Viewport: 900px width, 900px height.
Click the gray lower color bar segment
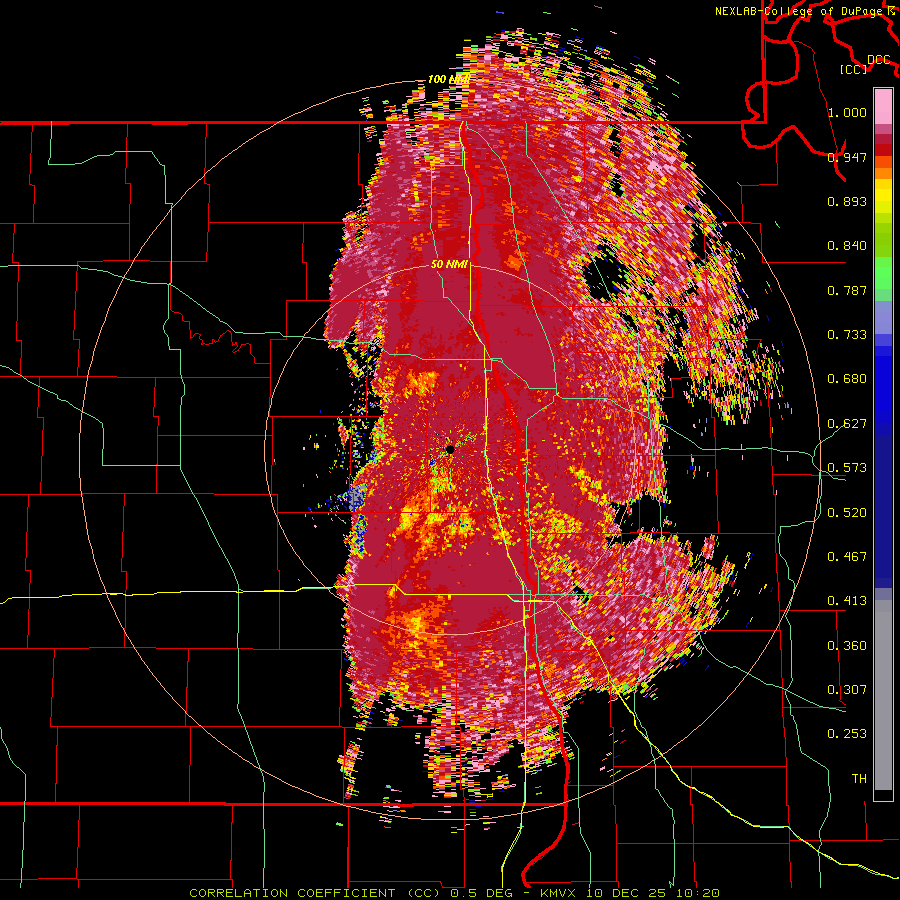pos(883,695)
